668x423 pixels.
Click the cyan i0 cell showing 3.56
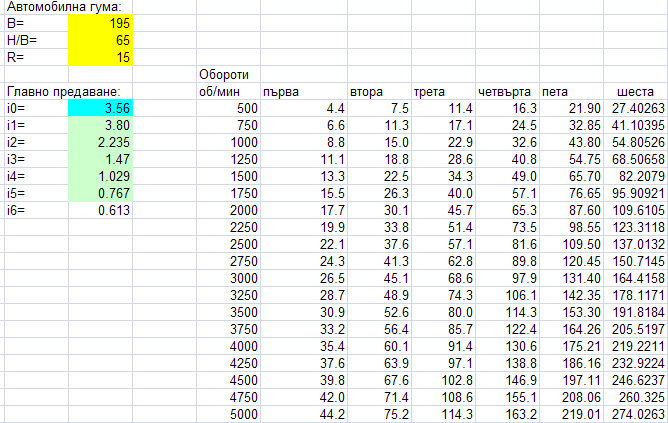pos(99,108)
